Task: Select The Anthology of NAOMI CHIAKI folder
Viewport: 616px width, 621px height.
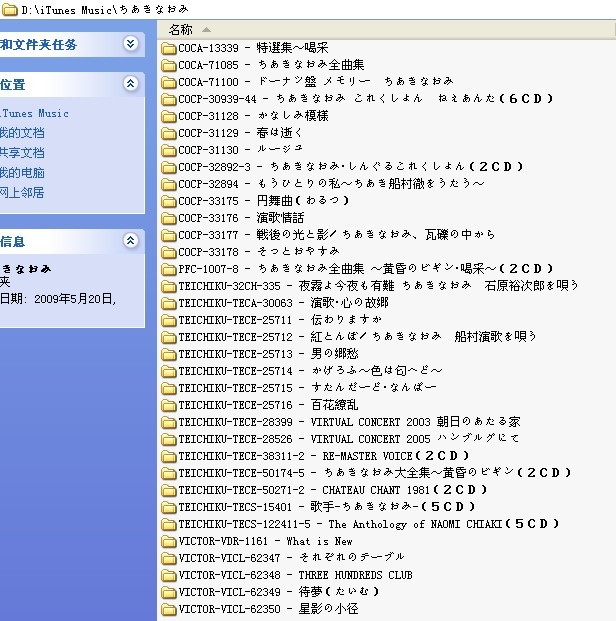Action: (369, 524)
